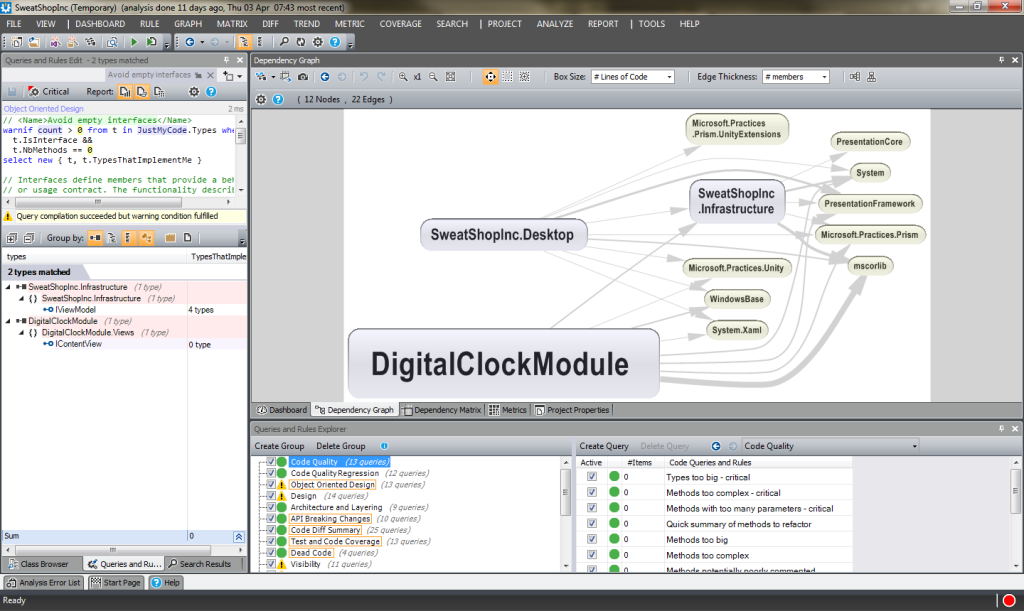
Task: Expand all result tree nodes icon
Action: click(x=12, y=238)
